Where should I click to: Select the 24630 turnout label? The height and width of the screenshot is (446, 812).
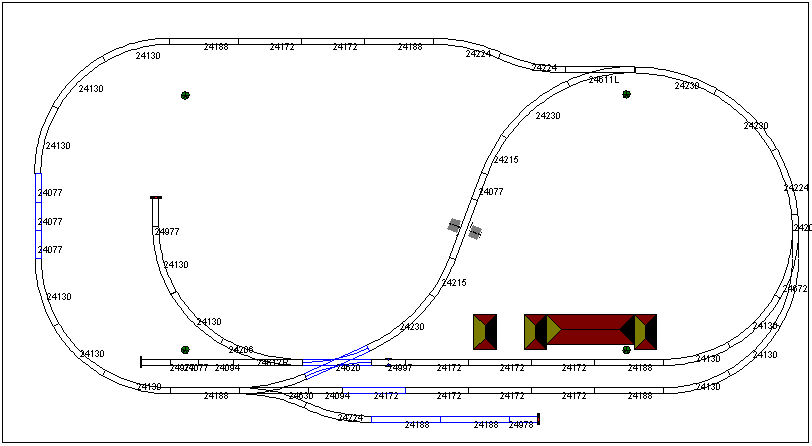pos(301,397)
